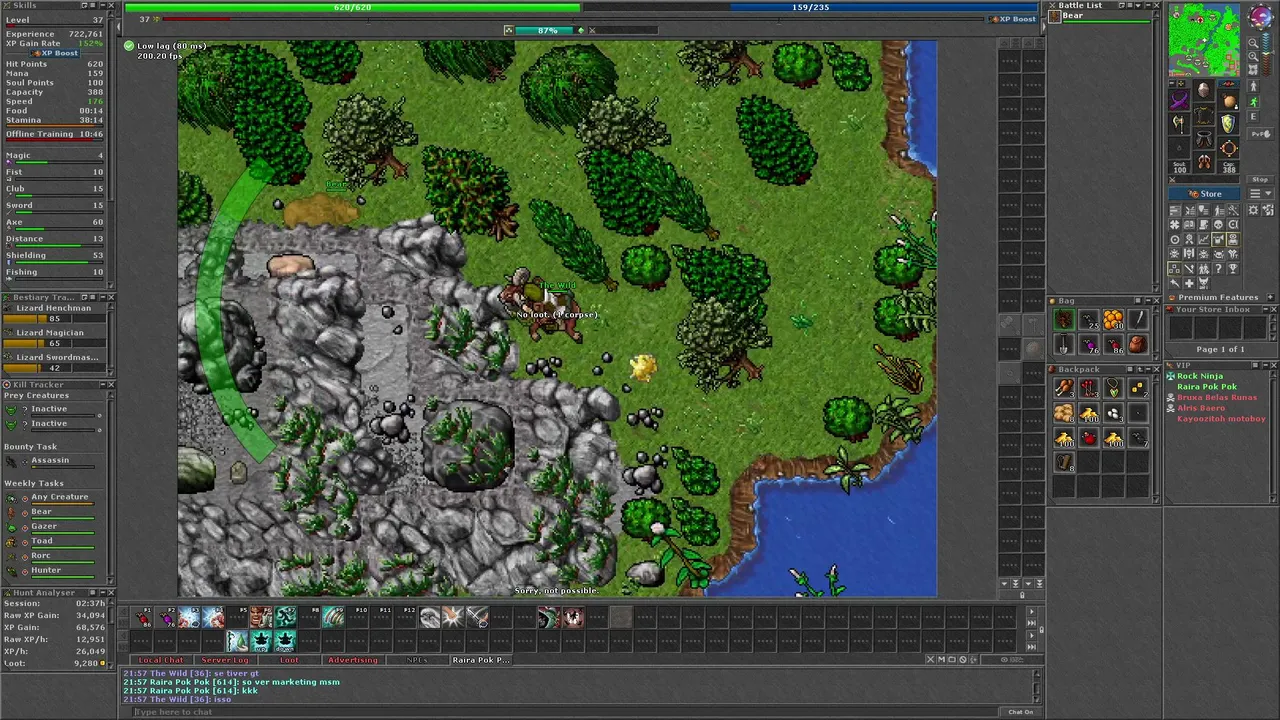Switch to the Server Log tab

(225, 660)
